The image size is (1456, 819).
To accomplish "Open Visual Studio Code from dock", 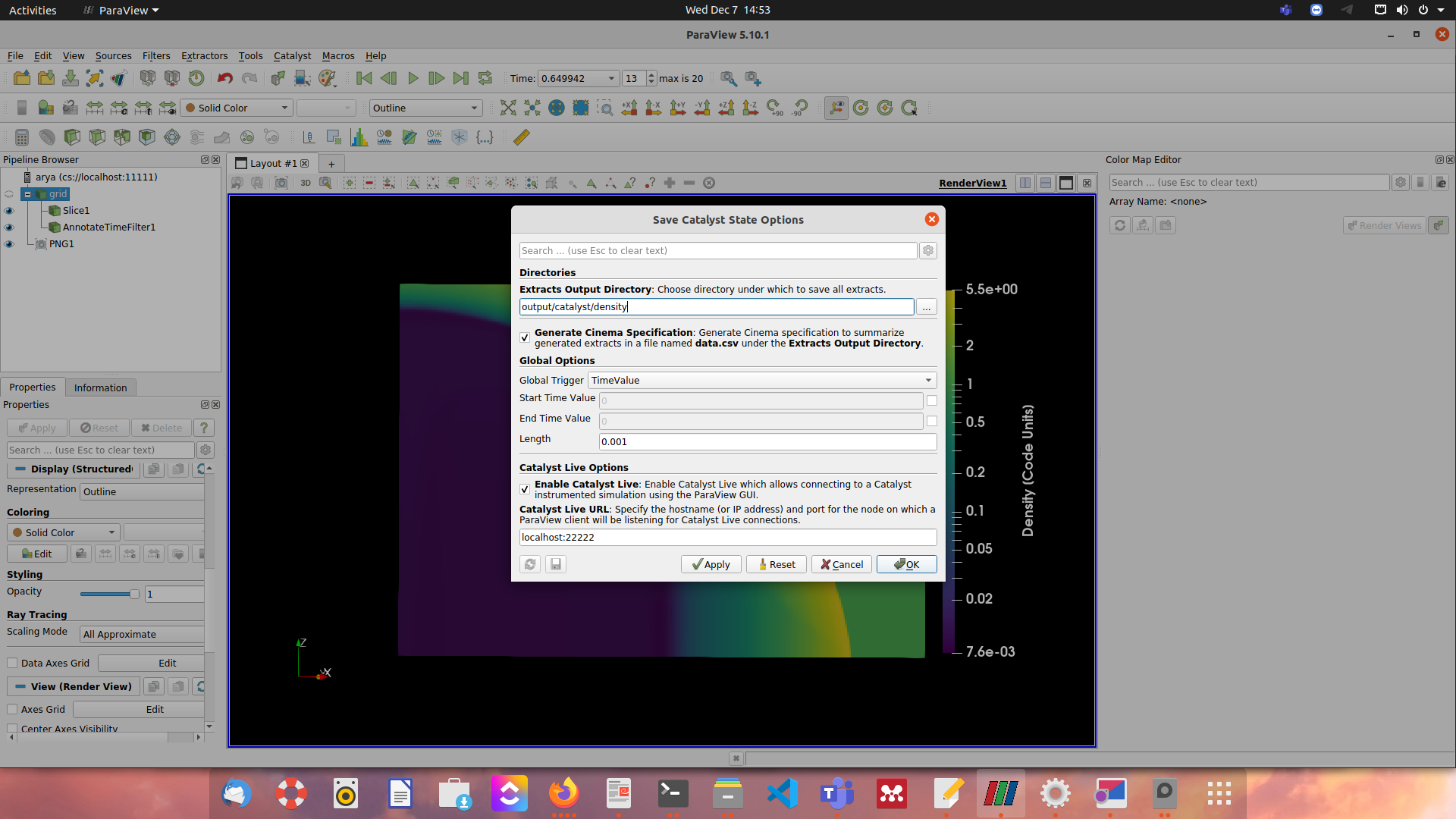I will [x=782, y=794].
